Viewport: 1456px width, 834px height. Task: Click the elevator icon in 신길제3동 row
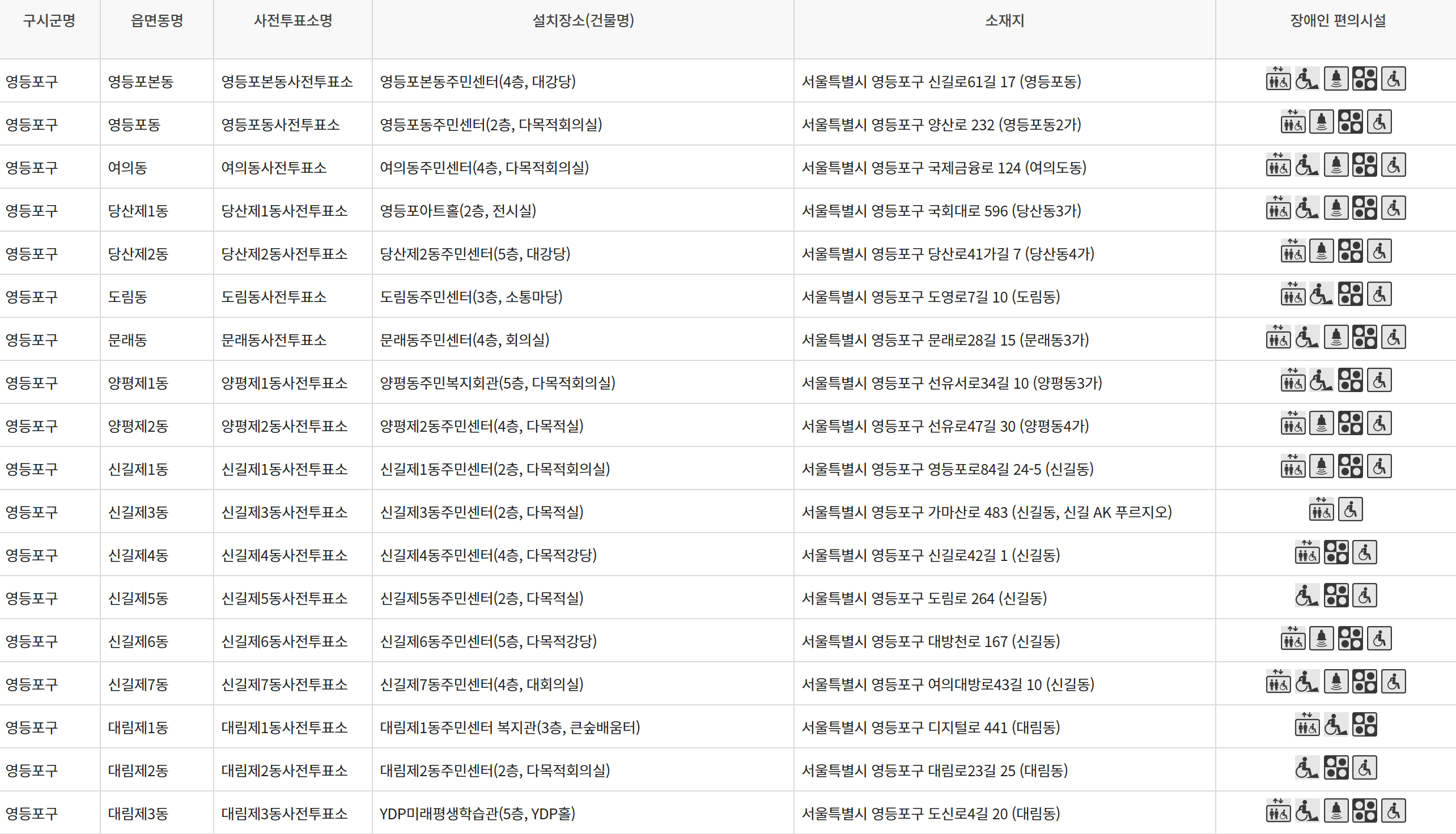pyautogui.click(x=1321, y=510)
